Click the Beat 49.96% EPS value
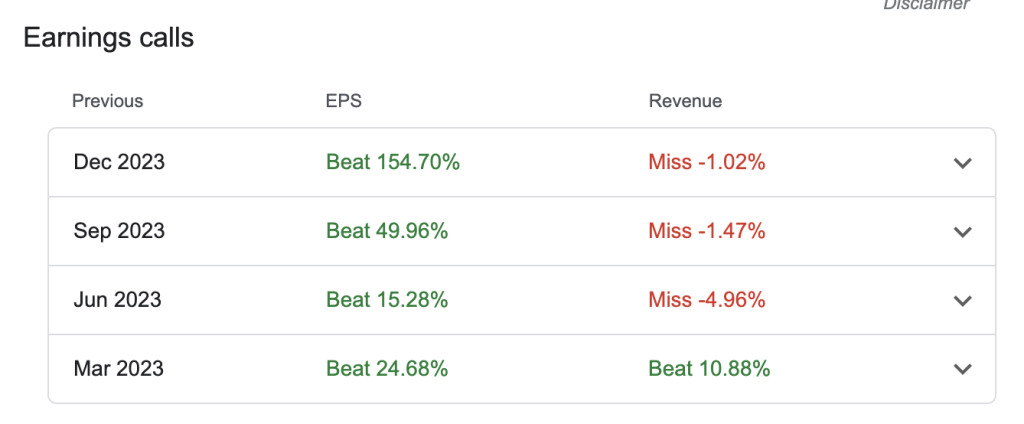This screenshot has height=424, width=1024. [x=387, y=231]
